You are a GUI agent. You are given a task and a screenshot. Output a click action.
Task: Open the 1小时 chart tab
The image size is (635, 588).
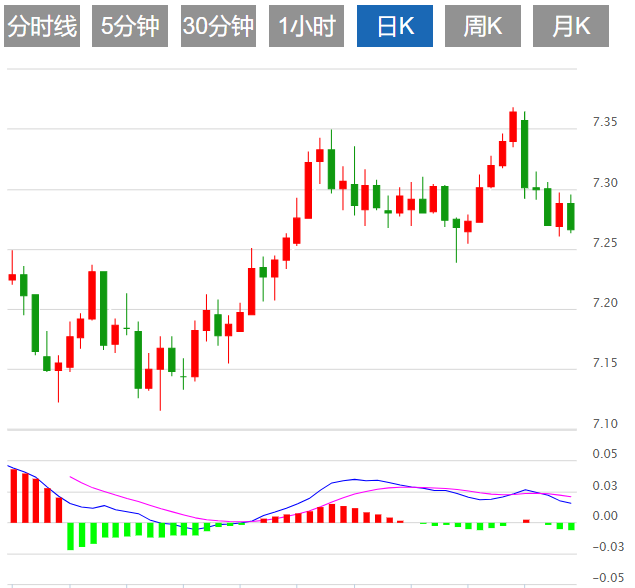click(307, 26)
